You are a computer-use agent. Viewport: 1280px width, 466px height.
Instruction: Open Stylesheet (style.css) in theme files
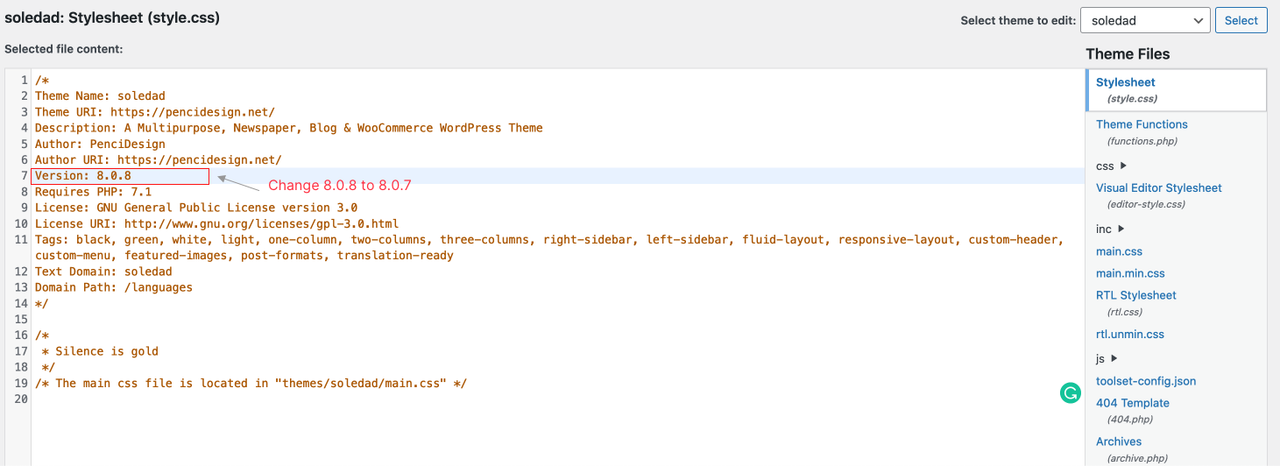click(1176, 90)
